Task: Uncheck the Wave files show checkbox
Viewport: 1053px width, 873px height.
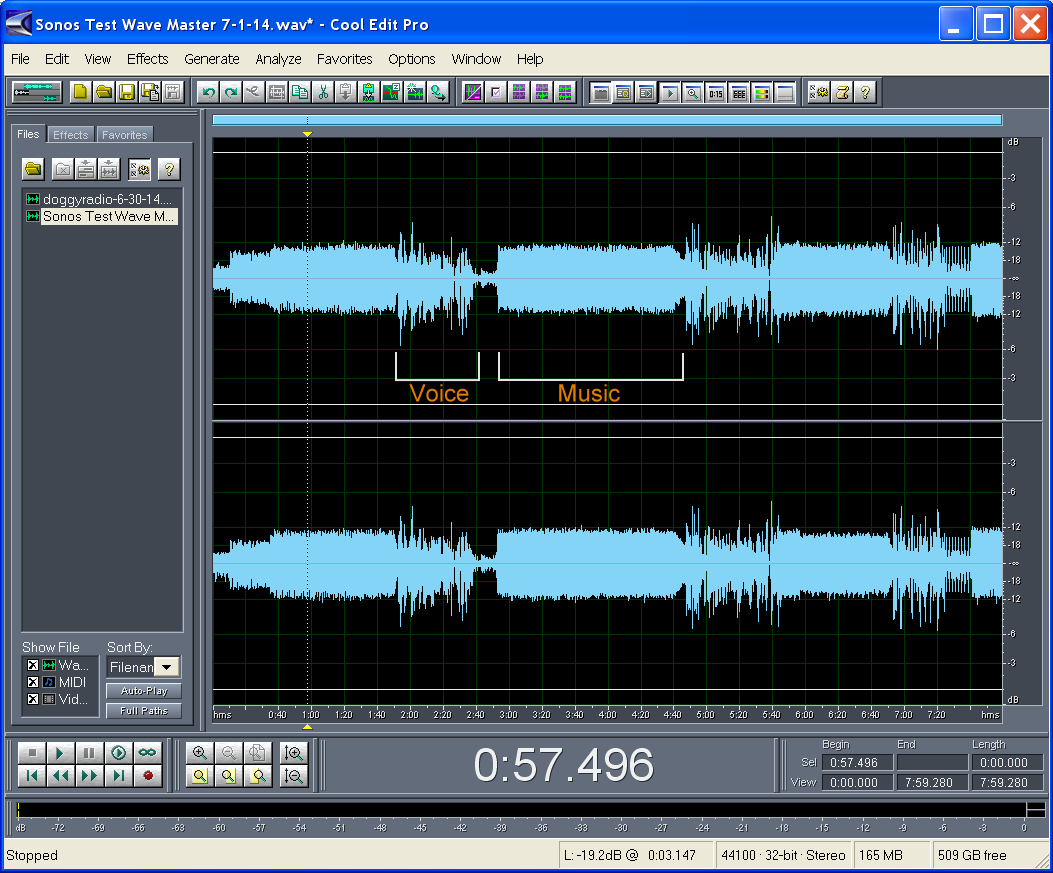Action: 33,666
